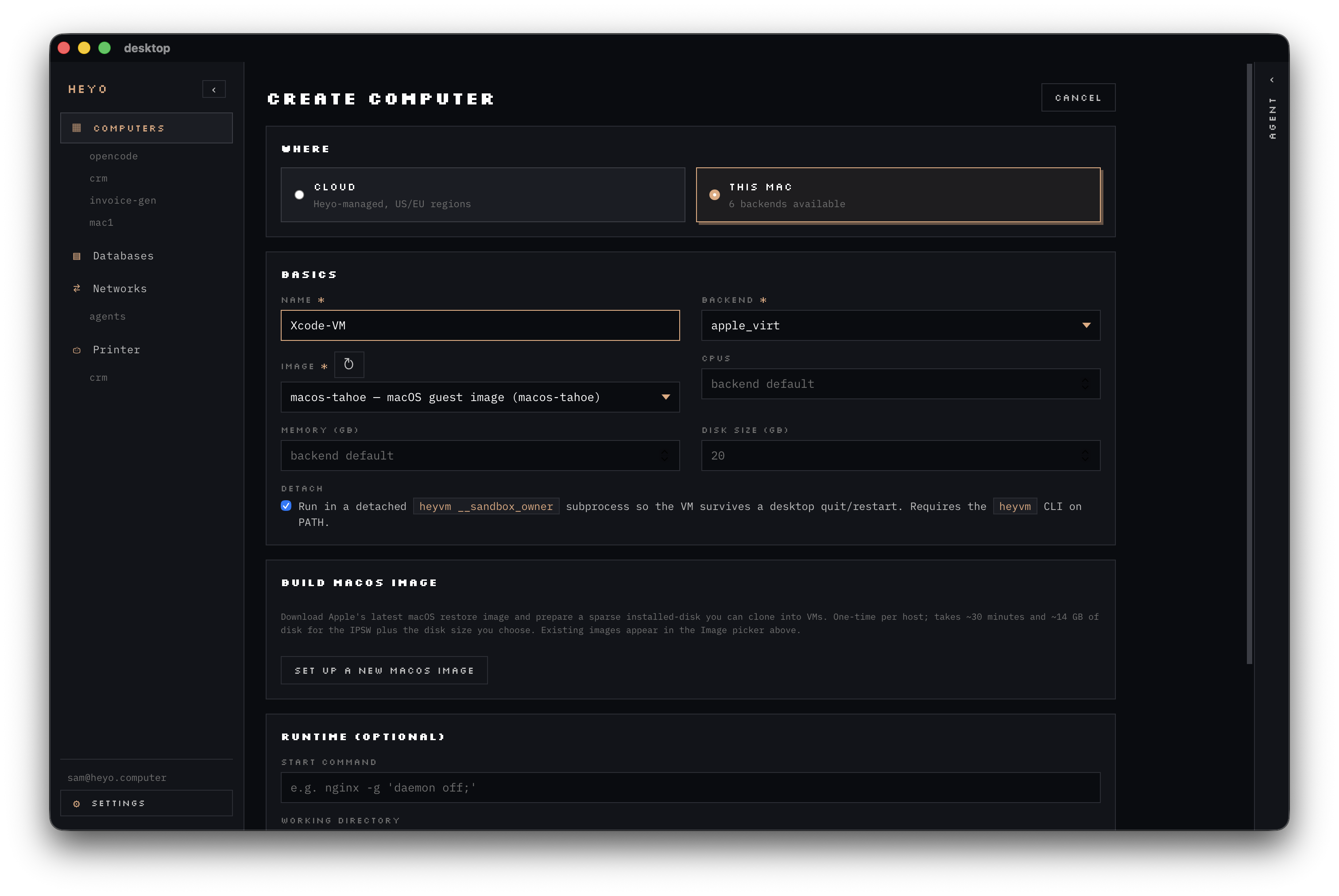The width and height of the screenshot is (1339, 896).
Task: Click the Databases icon in the sidebar
Action: [77, 256]
